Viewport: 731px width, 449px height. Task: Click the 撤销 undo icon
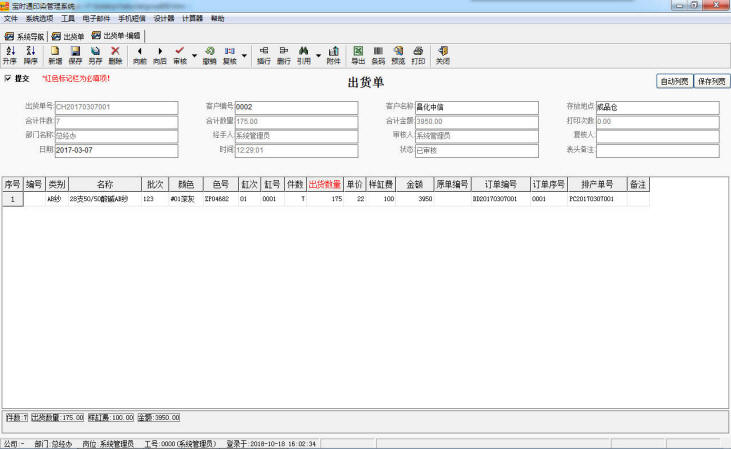tap(209, 55)
